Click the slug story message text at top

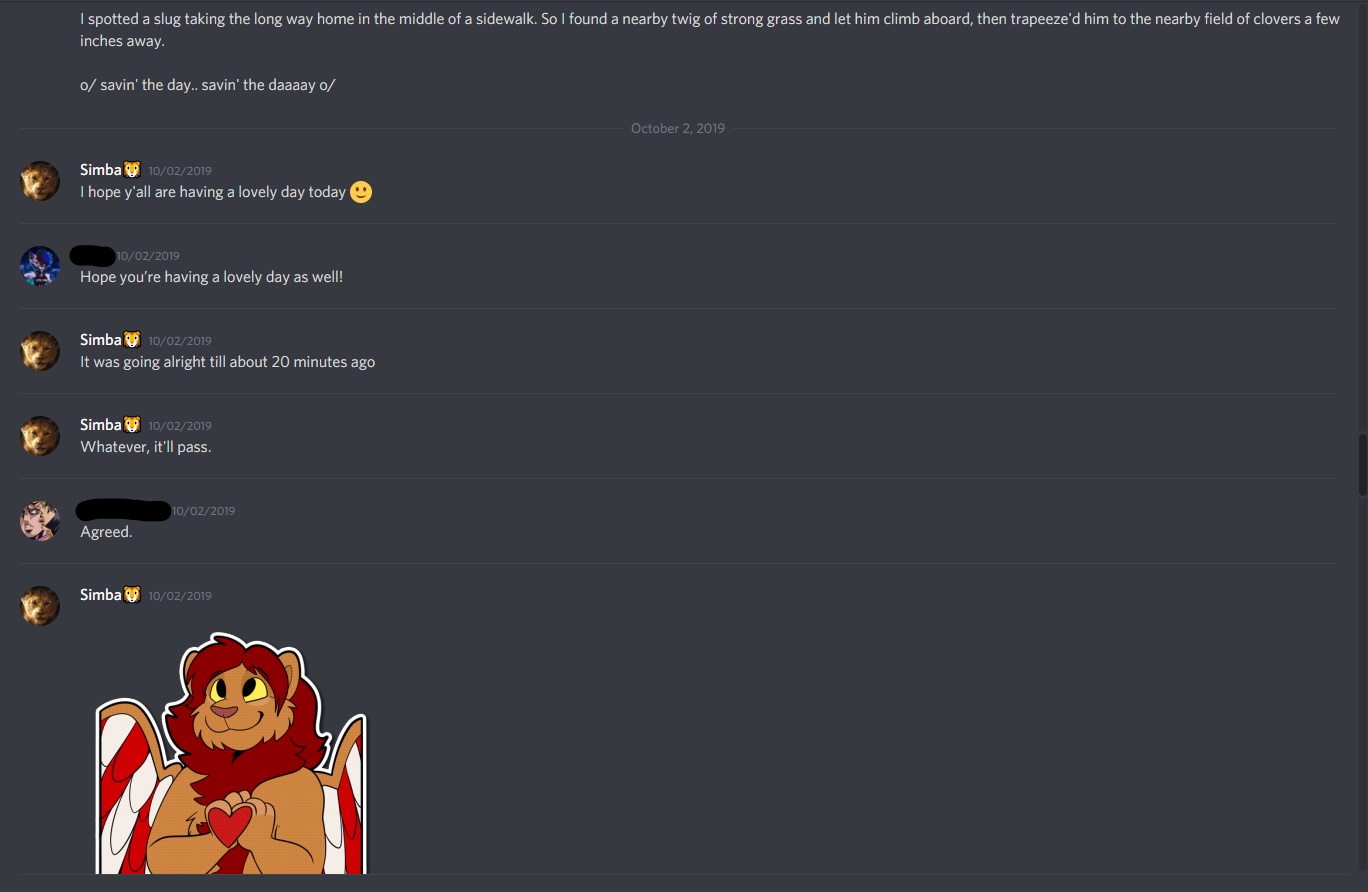710,30
